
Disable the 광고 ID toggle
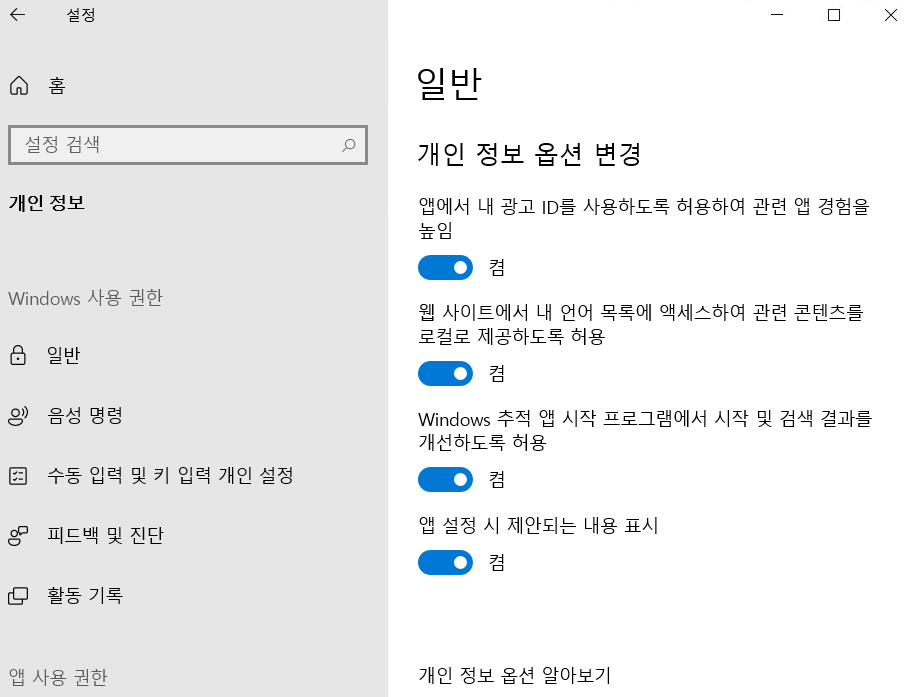pos(444,267)
